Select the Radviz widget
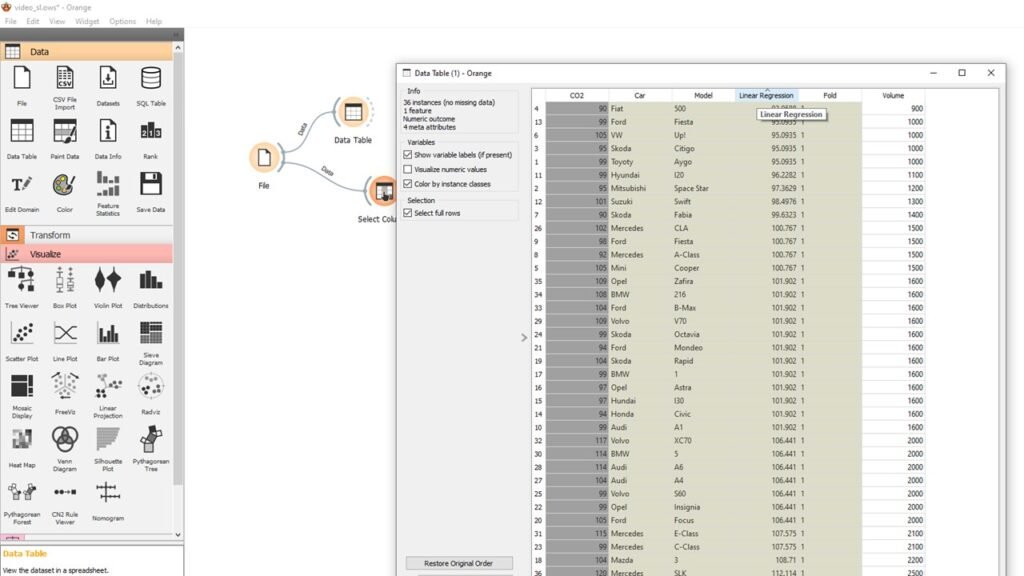The height and width of the screenshot is (576, 1024). (151, 394)
